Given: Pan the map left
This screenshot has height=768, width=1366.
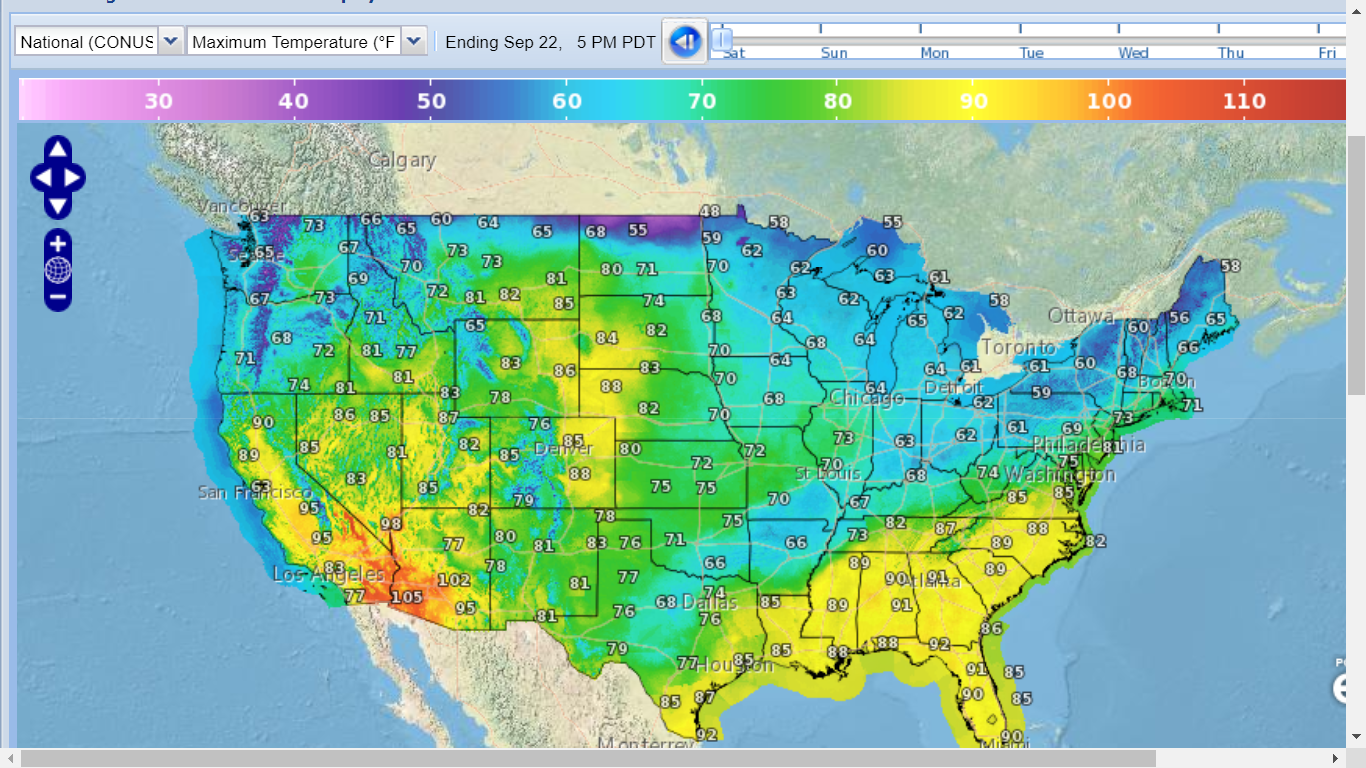Looking at the screenshot, I should click(42, 179).
